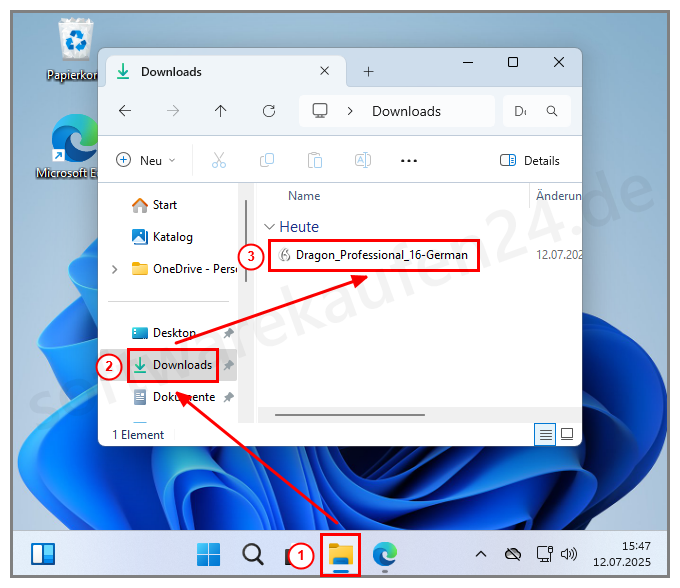Click the search magnifier in Explorer
680x588 pixels.
pyautogui.click(x=552, y=111)
